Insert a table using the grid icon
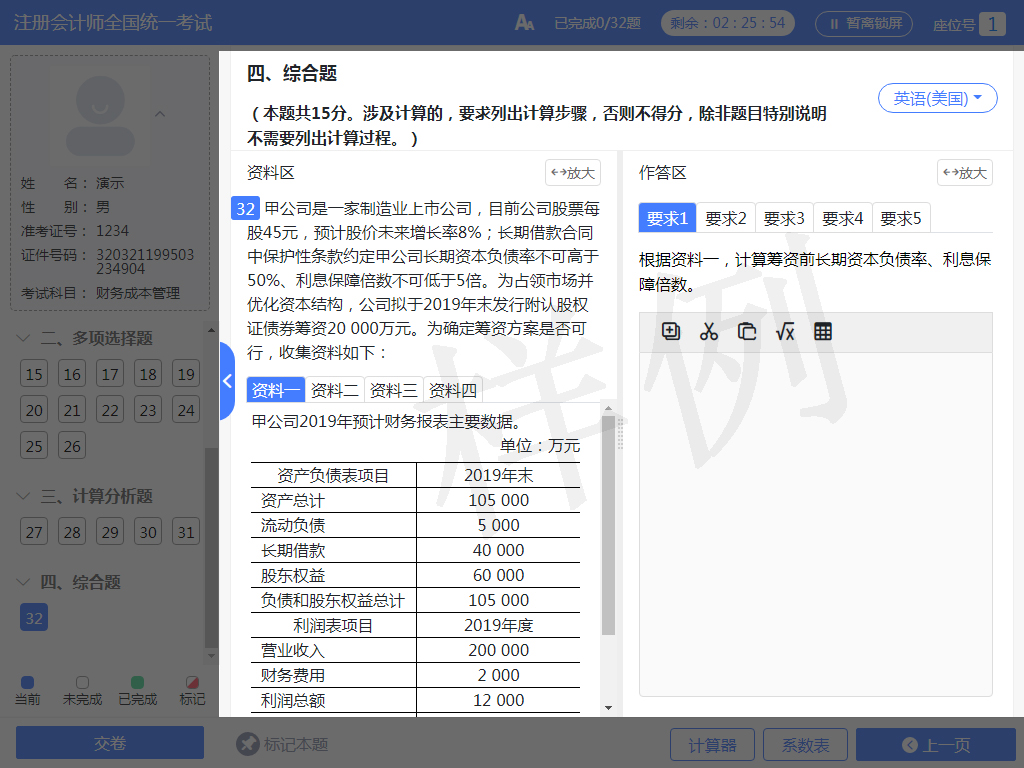This screenshot has height=768, width=1024. (x=823, y=332)
